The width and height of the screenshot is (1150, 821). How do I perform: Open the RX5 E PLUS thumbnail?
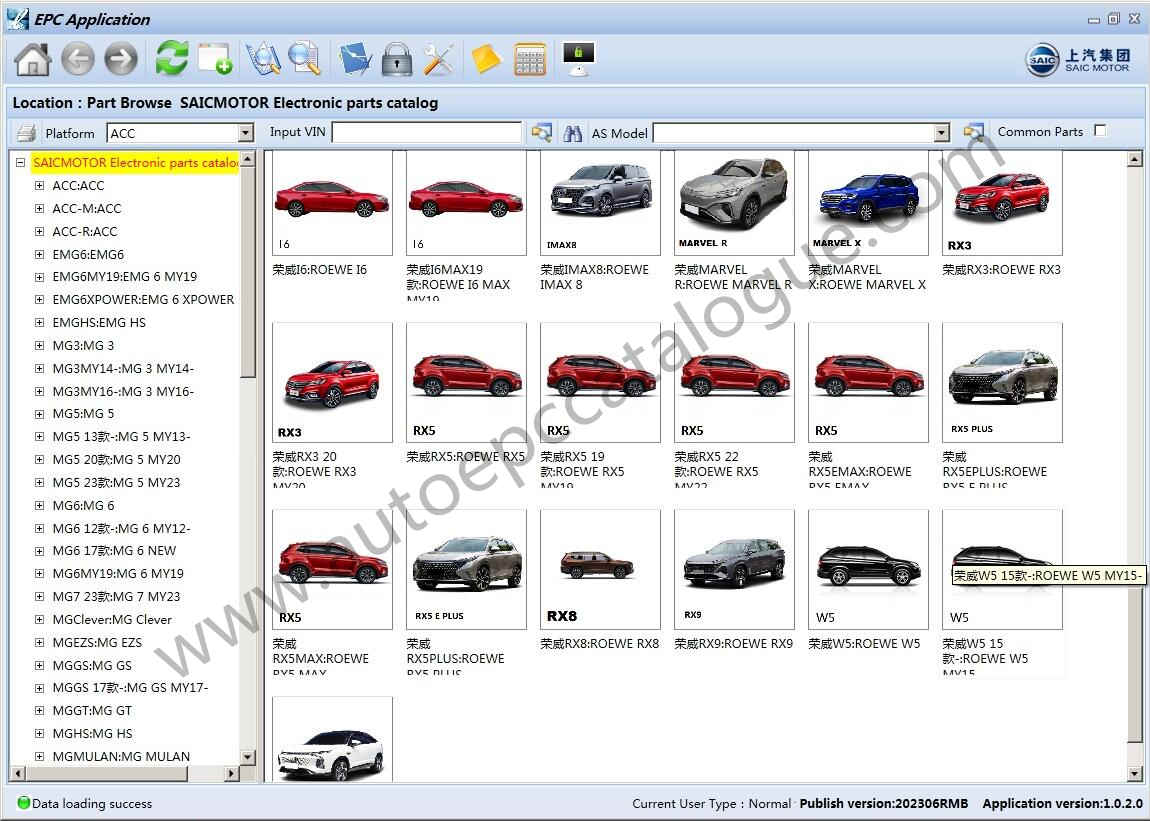[466, 569]
